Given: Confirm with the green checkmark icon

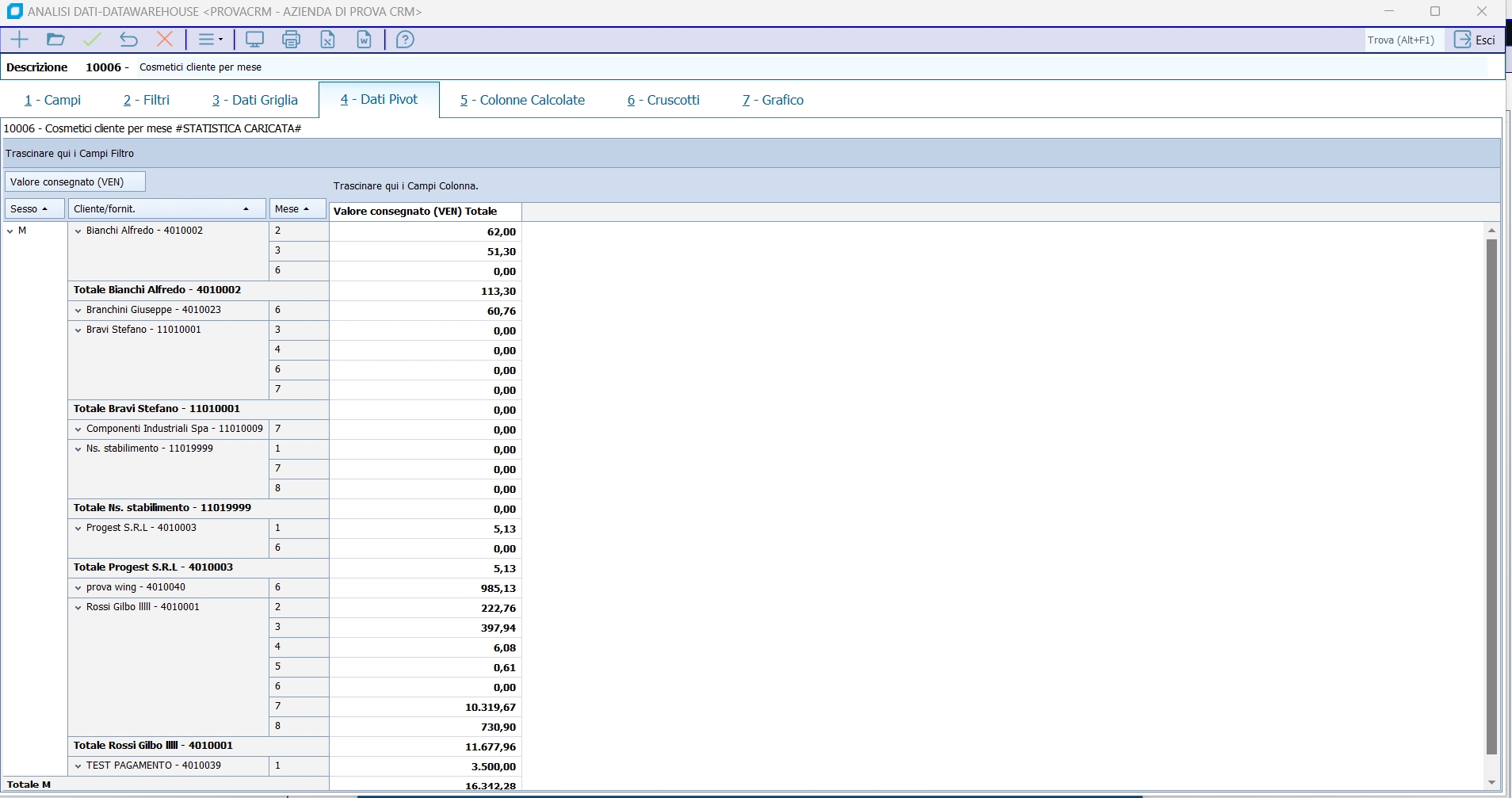Looking at the screenshot, I should tap(92, 40).
